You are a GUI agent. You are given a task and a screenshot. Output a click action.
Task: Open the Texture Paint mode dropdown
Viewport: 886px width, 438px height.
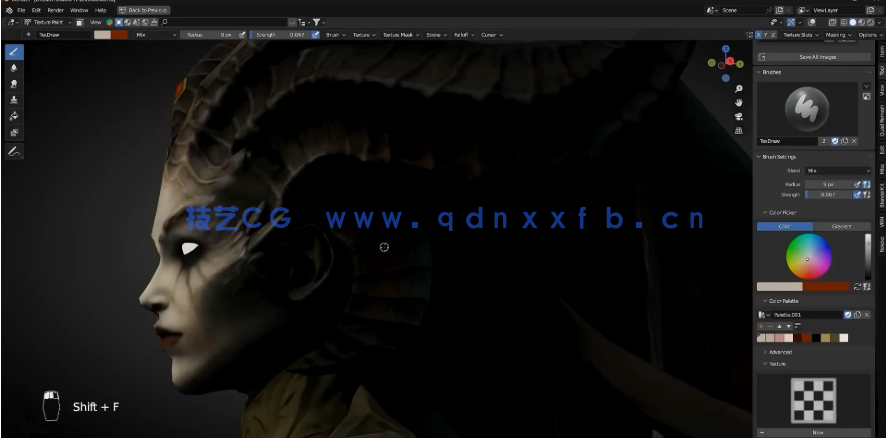coord(48,23)
